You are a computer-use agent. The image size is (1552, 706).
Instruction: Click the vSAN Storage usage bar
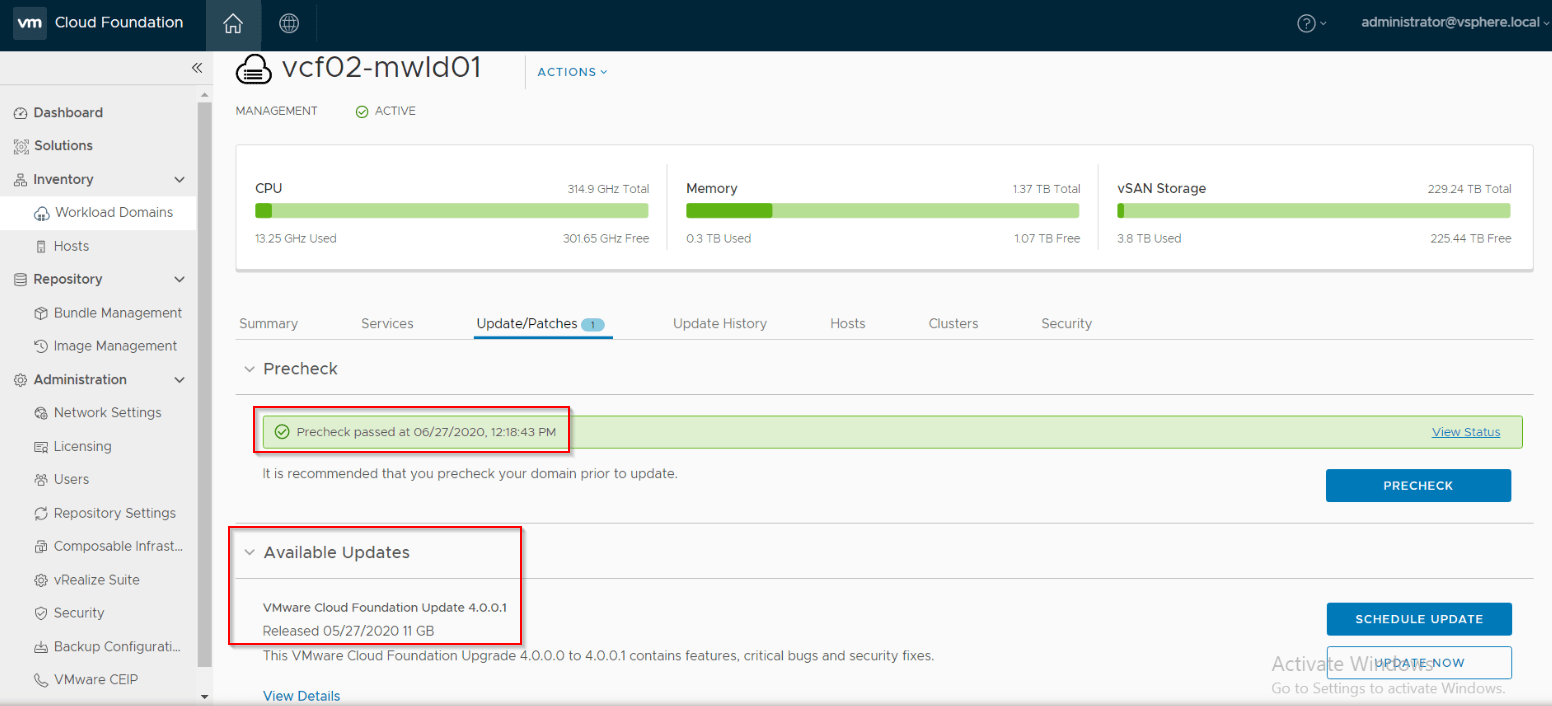coord(1314,211)
